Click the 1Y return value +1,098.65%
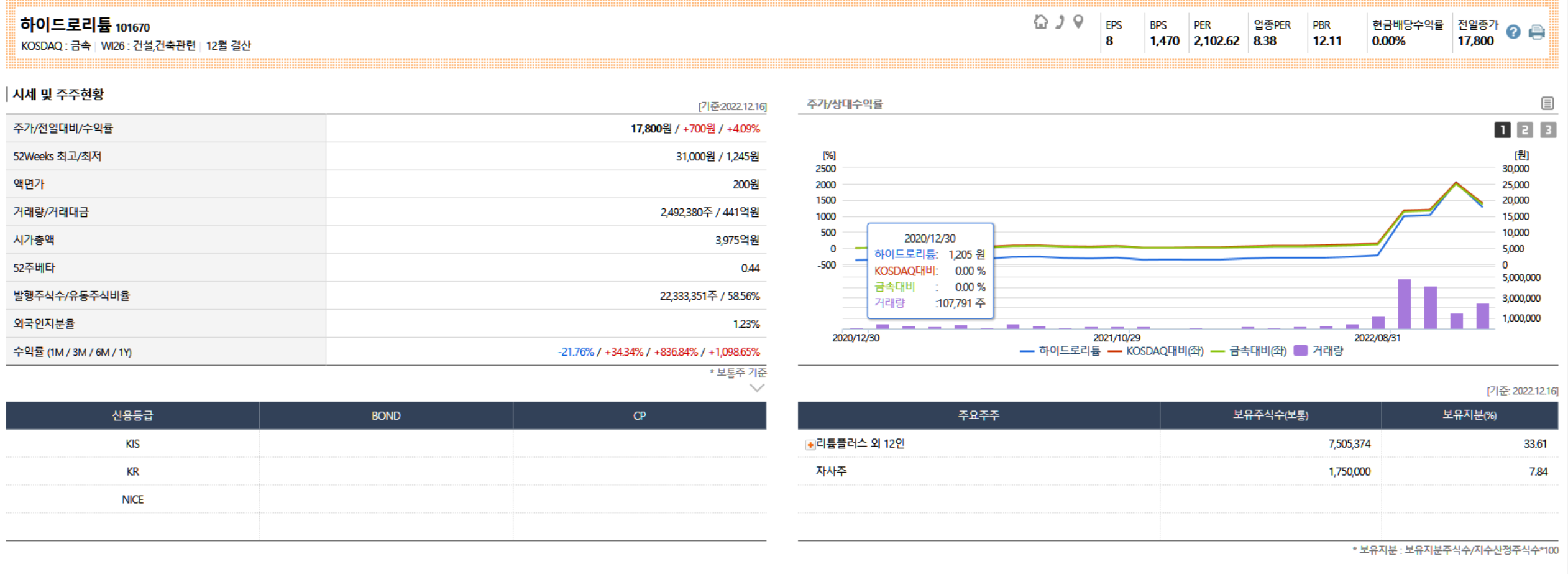 click(x=734, y=352)
